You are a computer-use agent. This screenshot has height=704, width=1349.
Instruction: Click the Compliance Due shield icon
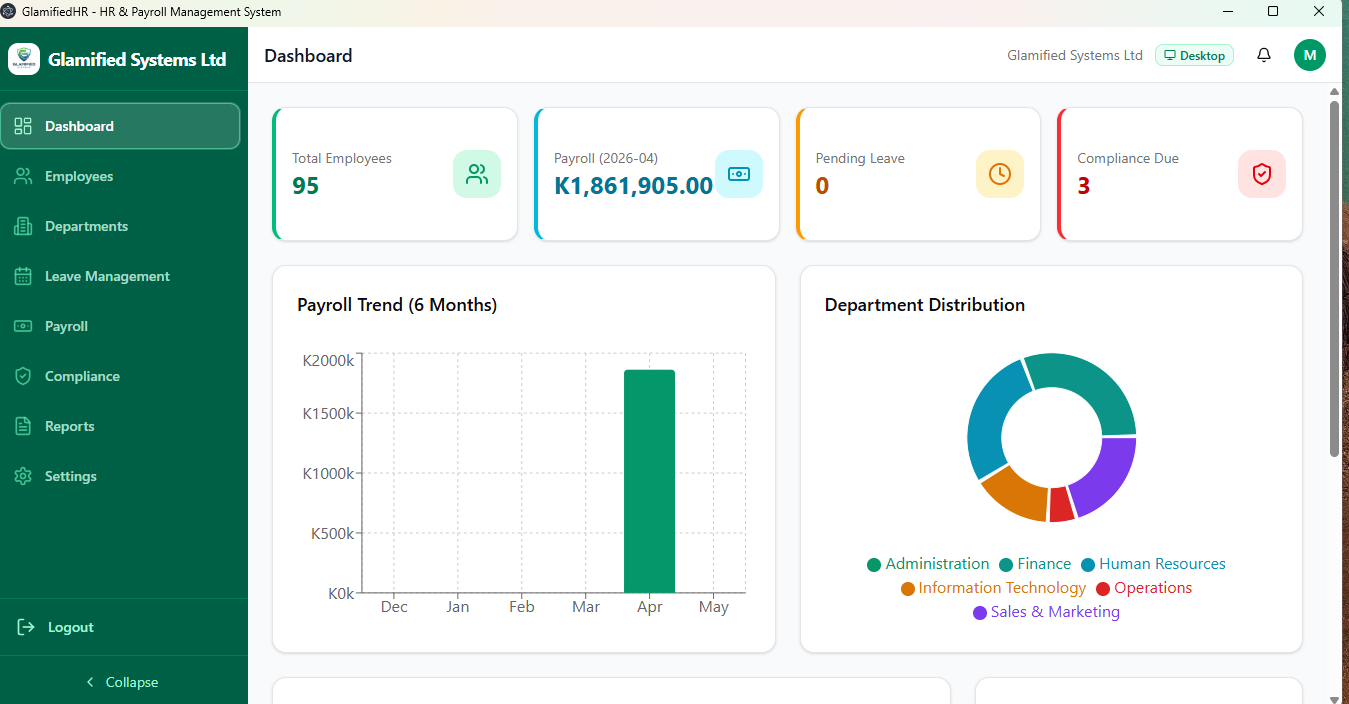1262,174
